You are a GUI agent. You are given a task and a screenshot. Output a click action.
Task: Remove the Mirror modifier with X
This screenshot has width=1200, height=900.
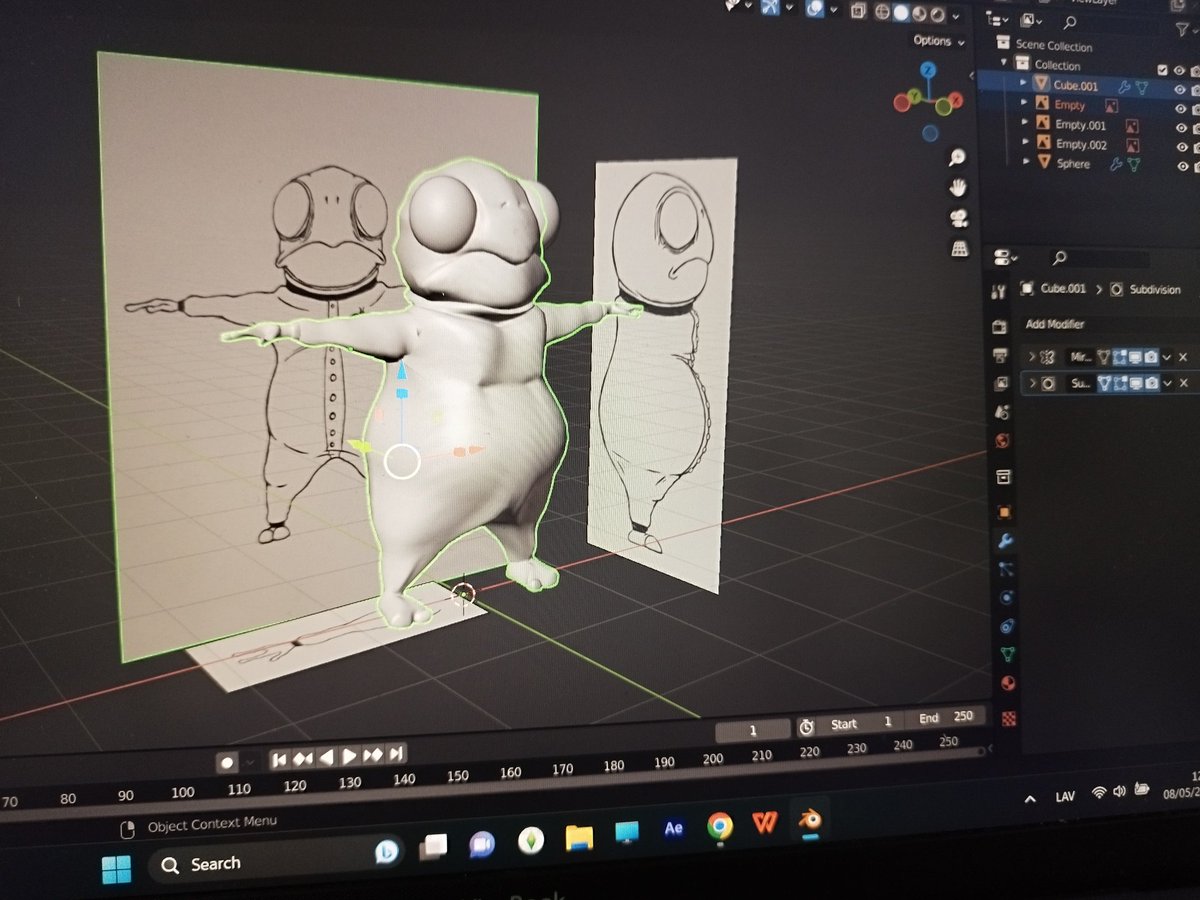coord(1183,357)
